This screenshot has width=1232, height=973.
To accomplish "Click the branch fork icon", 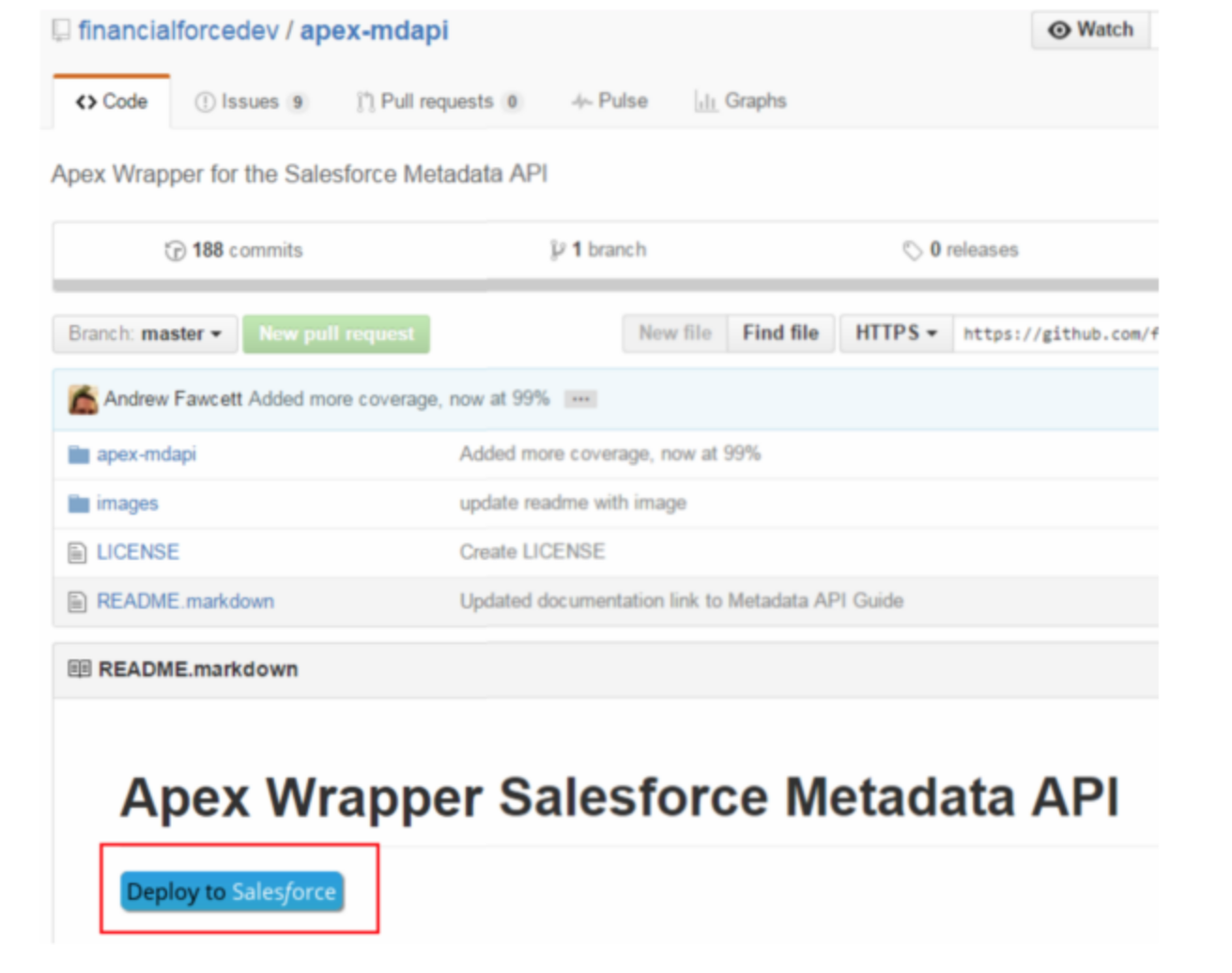I will (558, 250).
